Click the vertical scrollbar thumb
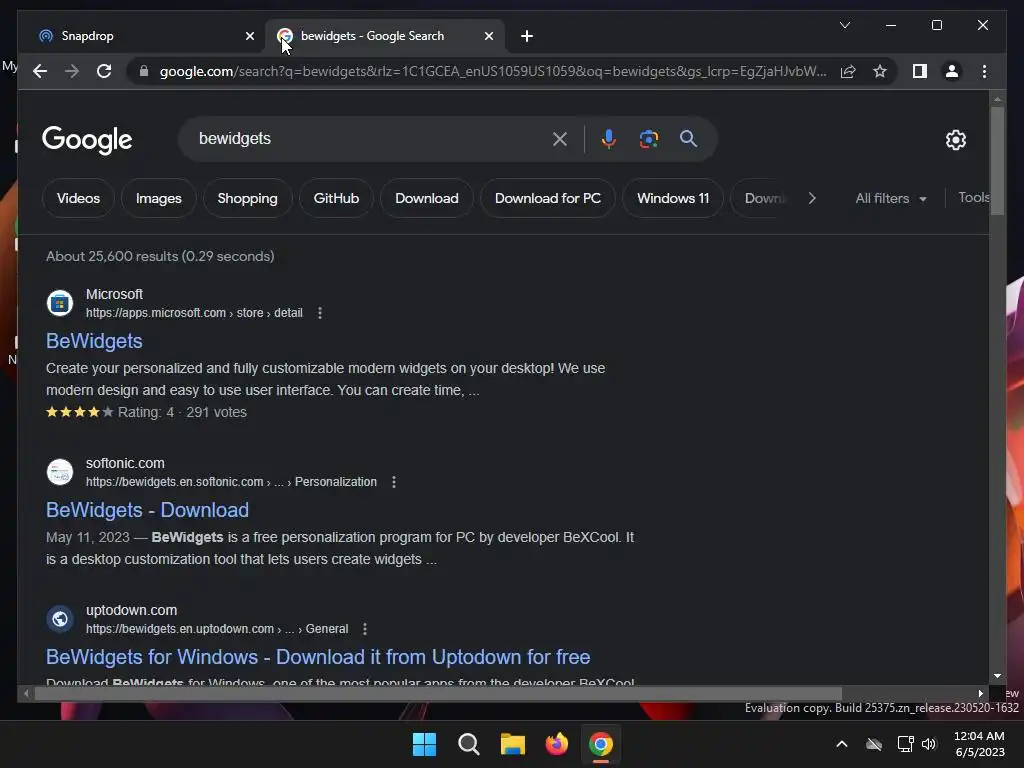 pos(997,160)
